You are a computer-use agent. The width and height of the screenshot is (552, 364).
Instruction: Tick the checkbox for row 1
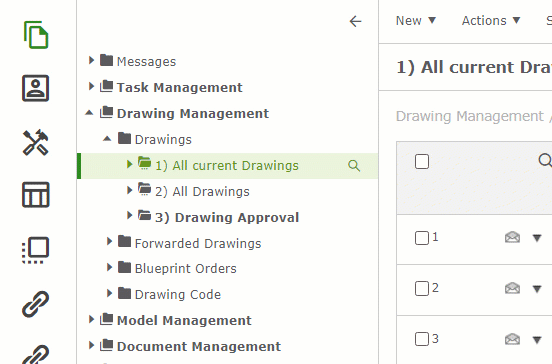(422, 238)
